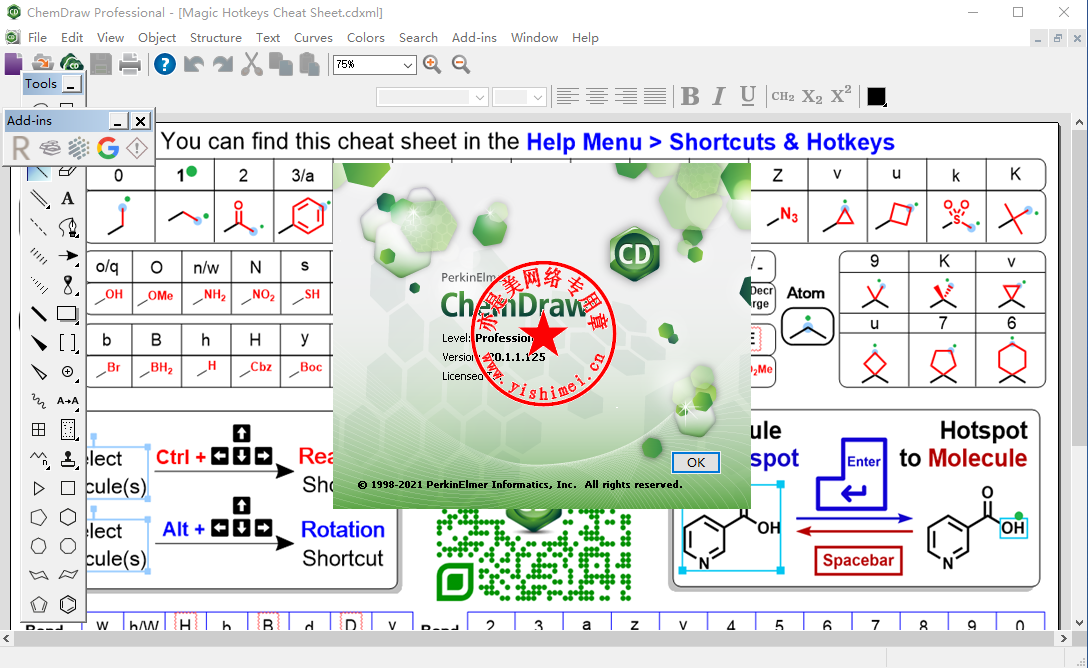
Task: Click the print icon in toolbar
Action: click(x=130, y=65)
